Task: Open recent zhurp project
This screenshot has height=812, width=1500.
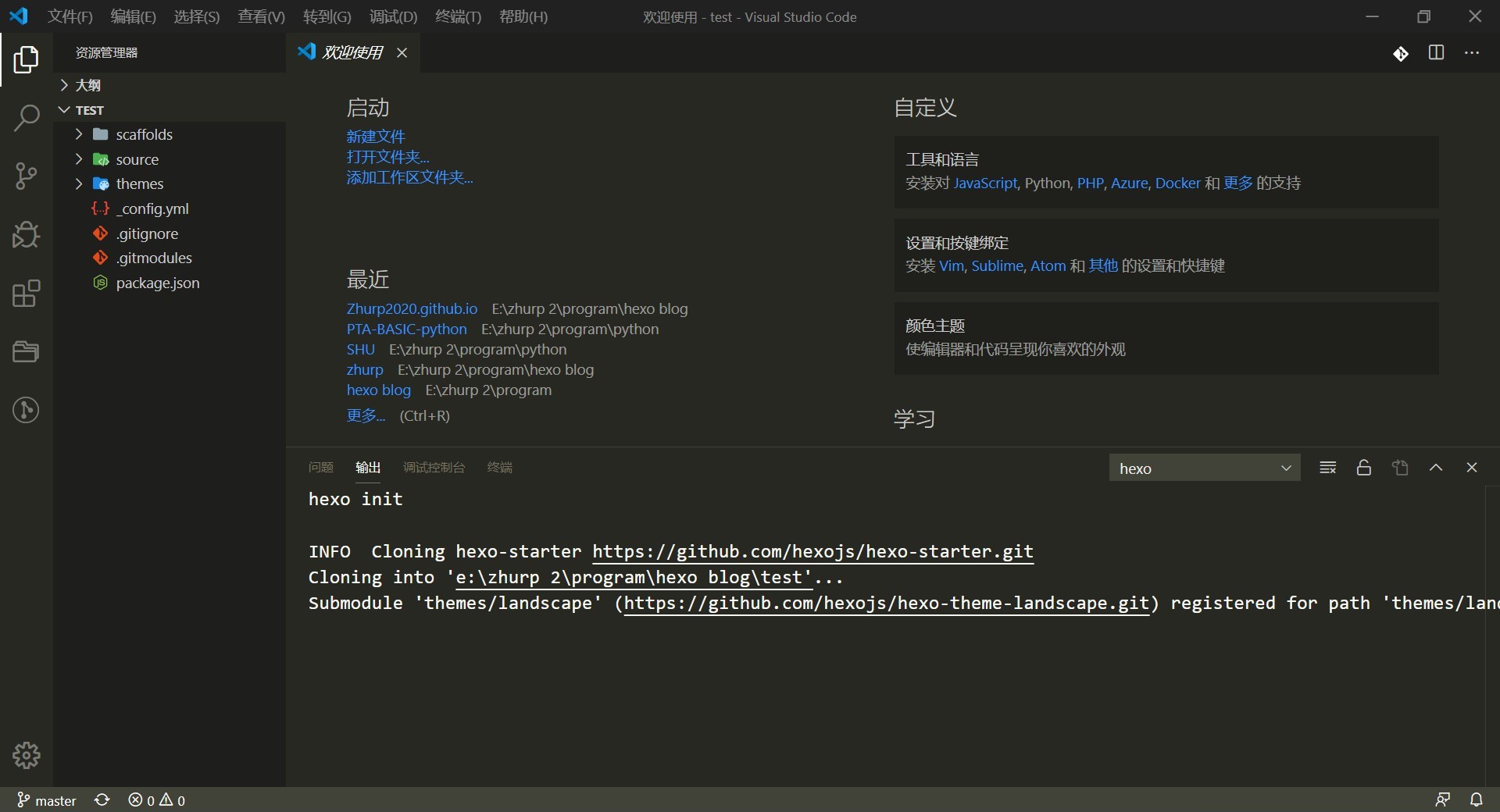Action: pos(365,370)
